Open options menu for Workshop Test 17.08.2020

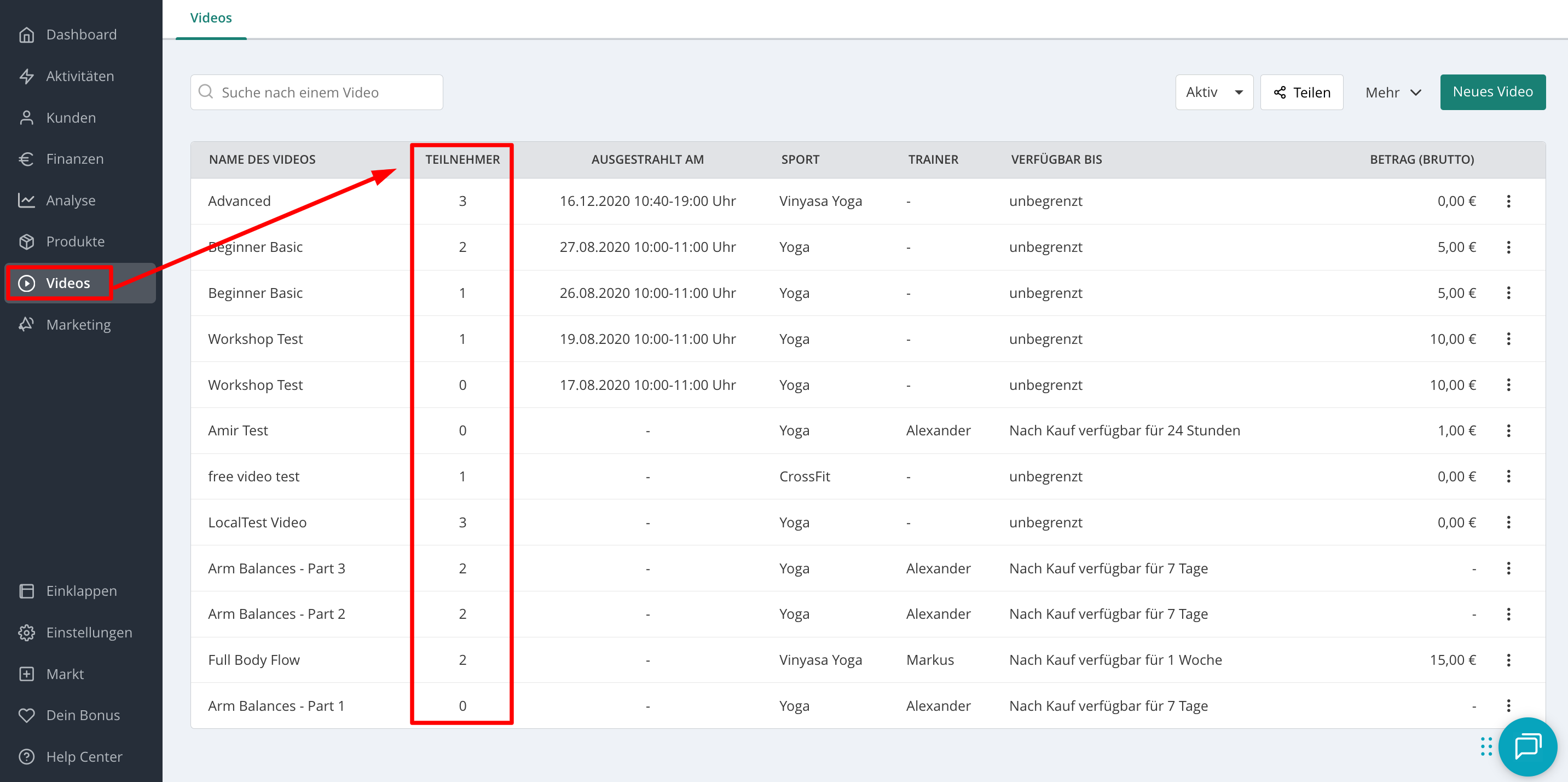[x=1508, y=385]
